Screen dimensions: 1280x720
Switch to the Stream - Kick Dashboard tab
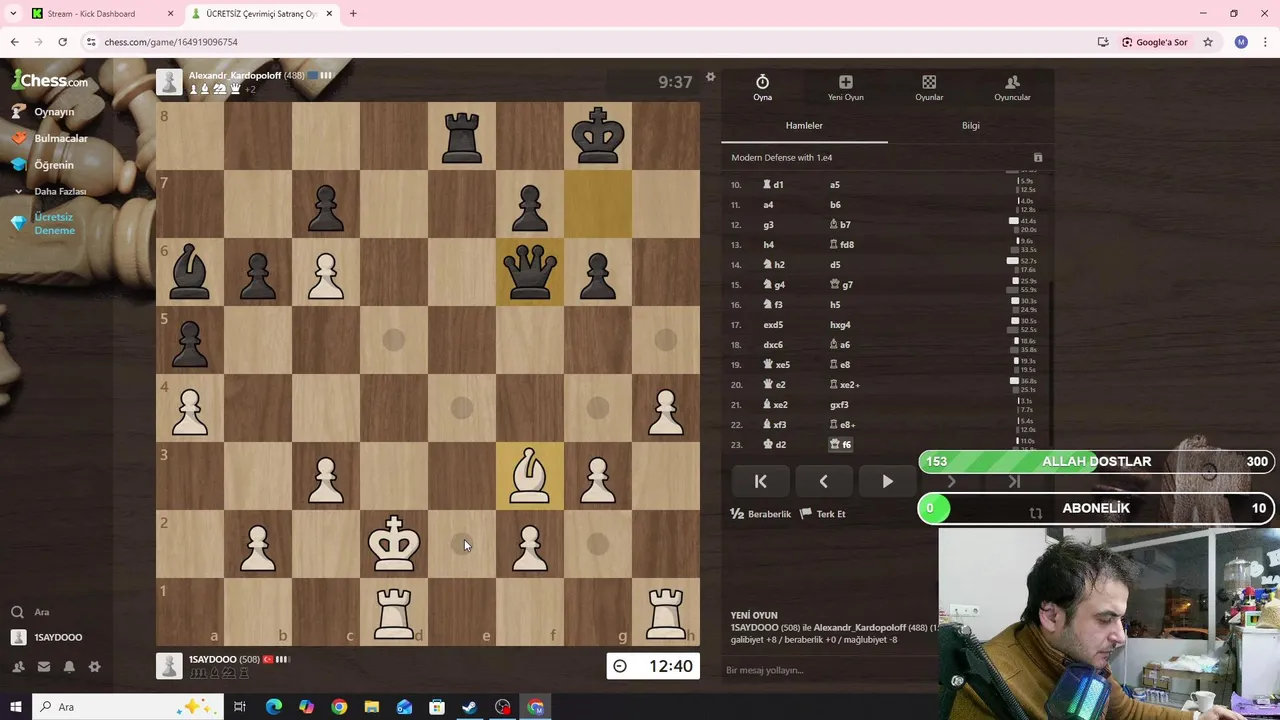[91, 14]
